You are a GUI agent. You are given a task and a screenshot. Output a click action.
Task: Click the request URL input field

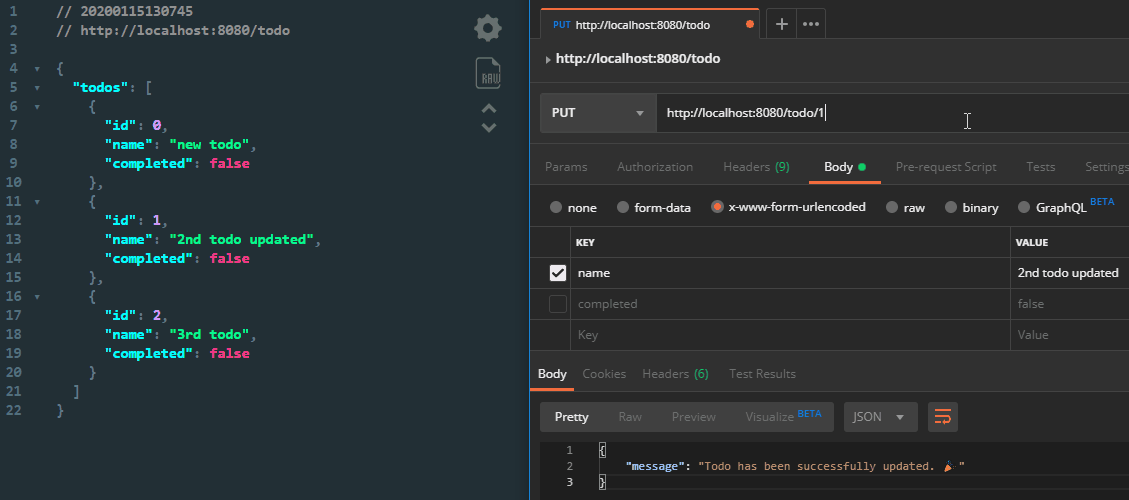pos(892,113)
